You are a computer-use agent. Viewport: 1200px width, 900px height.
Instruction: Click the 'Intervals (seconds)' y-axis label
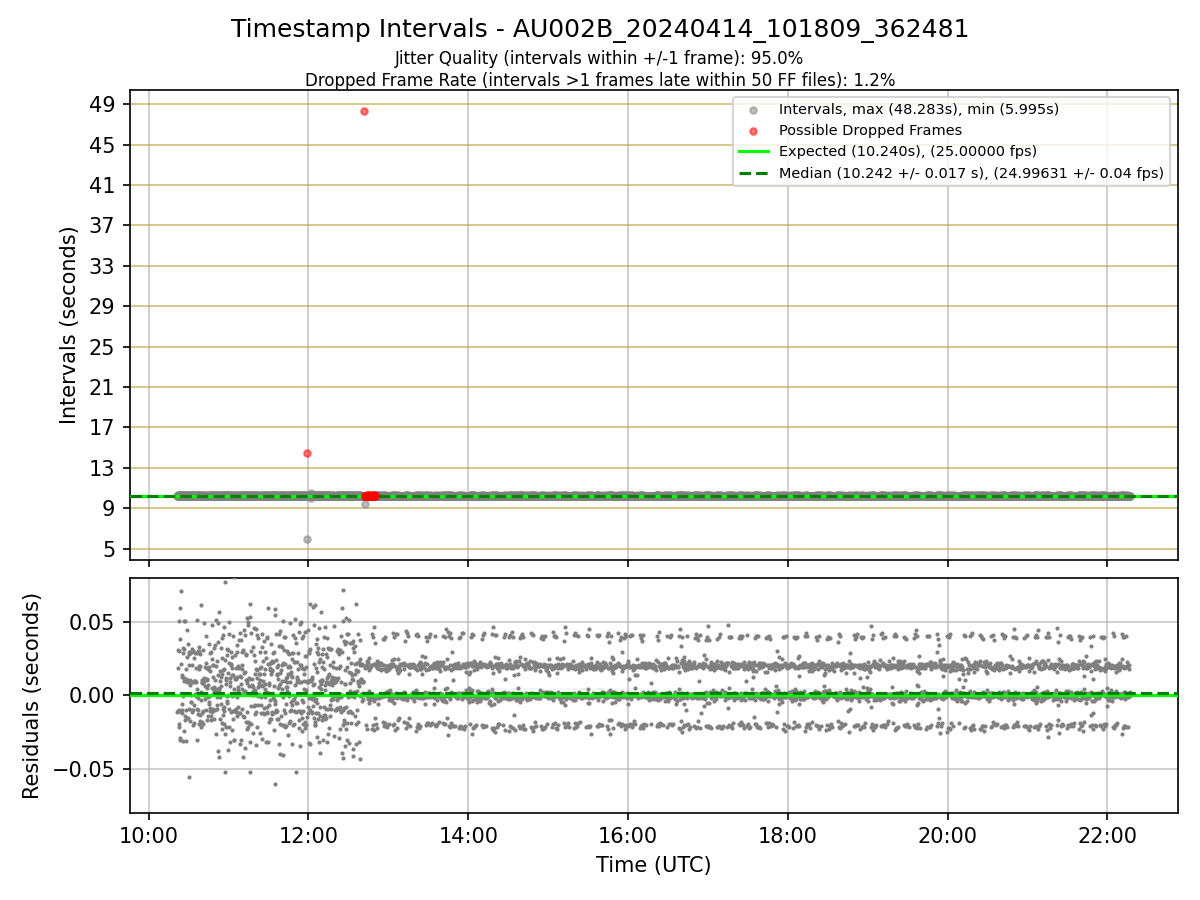click(68, 325)
